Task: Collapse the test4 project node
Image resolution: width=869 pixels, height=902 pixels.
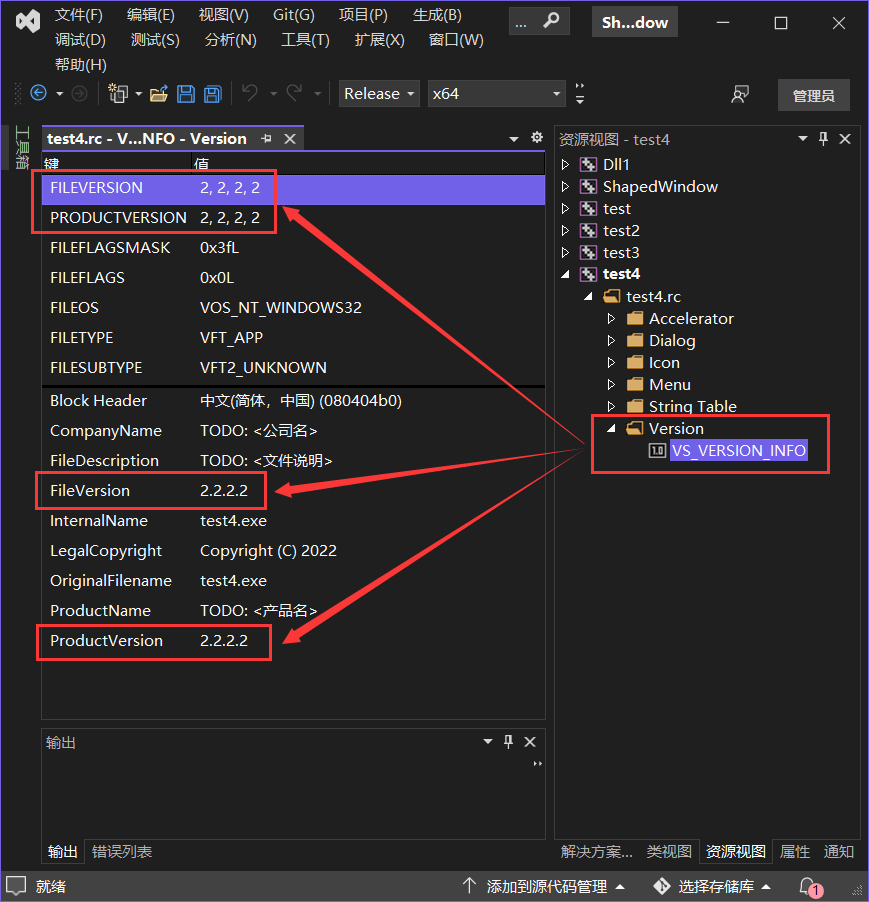Action: click(x=565, y=274)
